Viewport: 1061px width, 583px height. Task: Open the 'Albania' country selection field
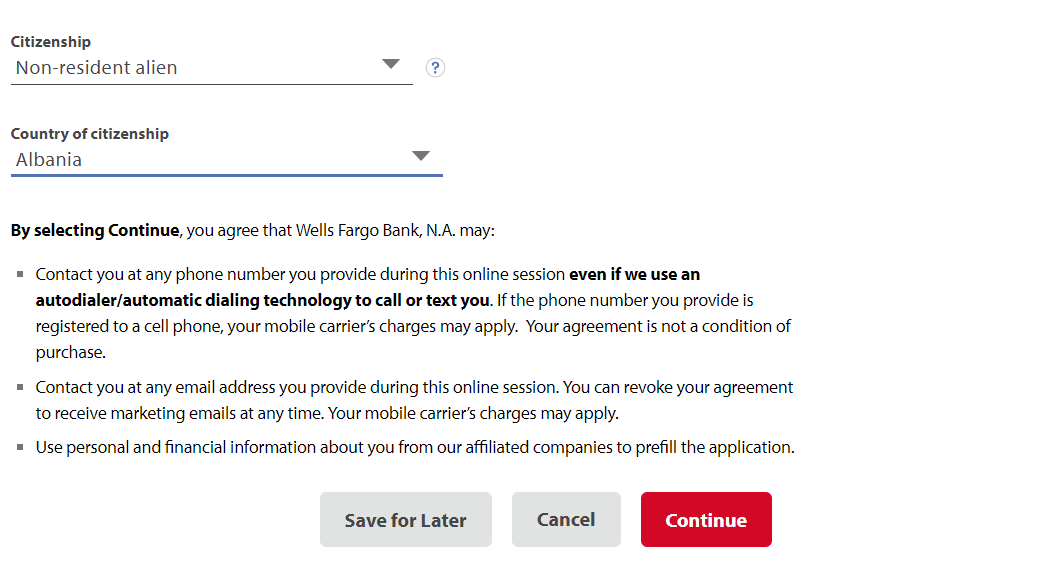tap(227, 160)
